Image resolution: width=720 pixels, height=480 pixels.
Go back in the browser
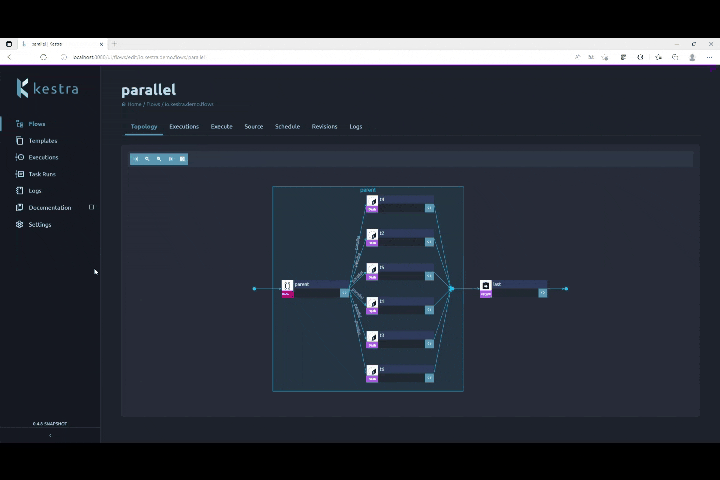(x=10, y=57)
